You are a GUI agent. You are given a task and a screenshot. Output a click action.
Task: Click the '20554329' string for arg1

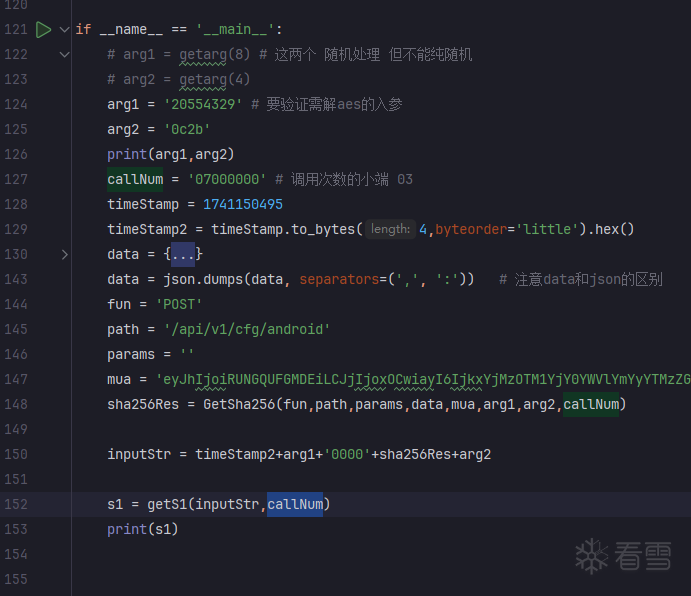pos(203,104)
